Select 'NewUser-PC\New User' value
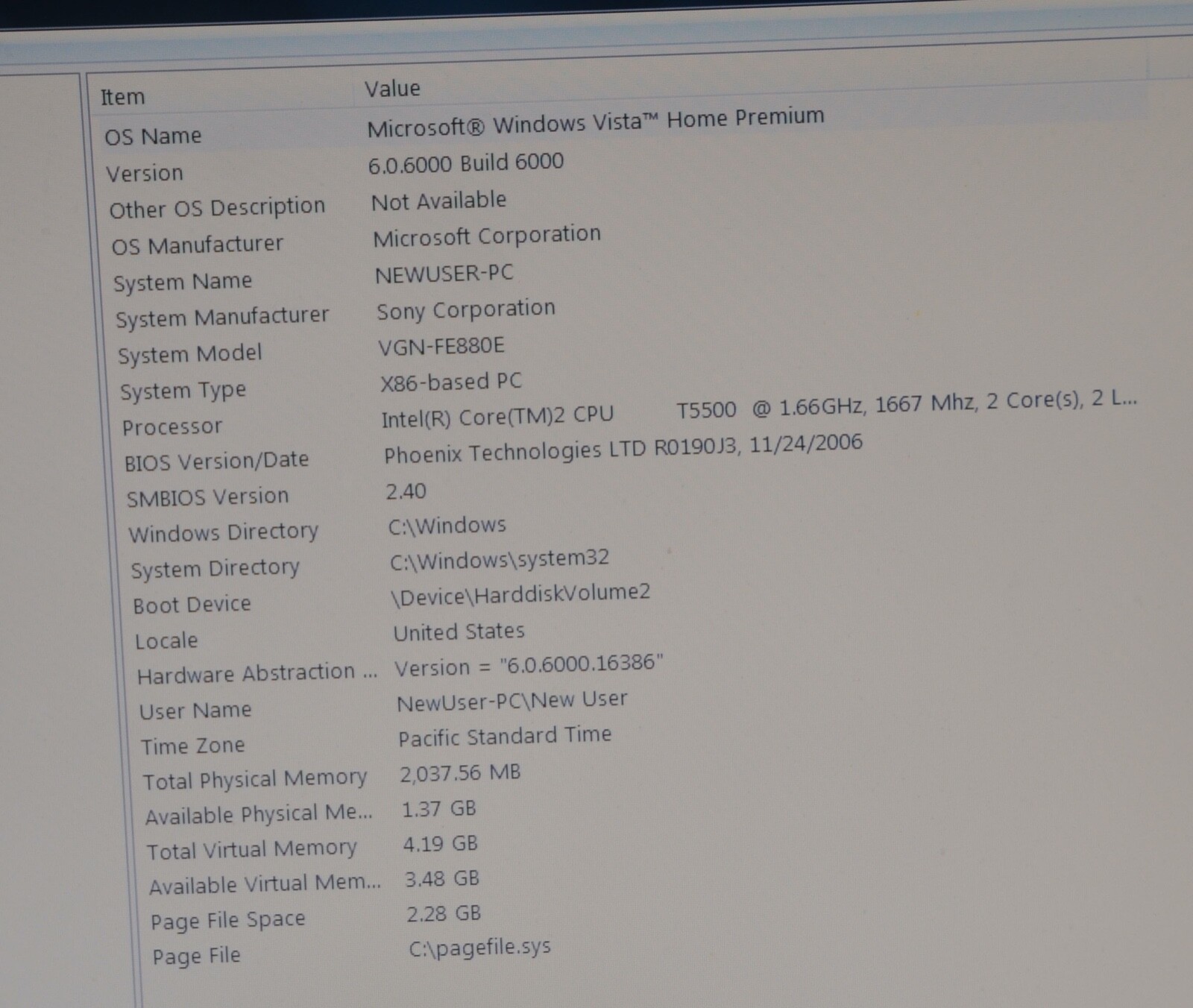Image resolution: width=1193 pixels, height=1008 pixels. pos(512,702)
